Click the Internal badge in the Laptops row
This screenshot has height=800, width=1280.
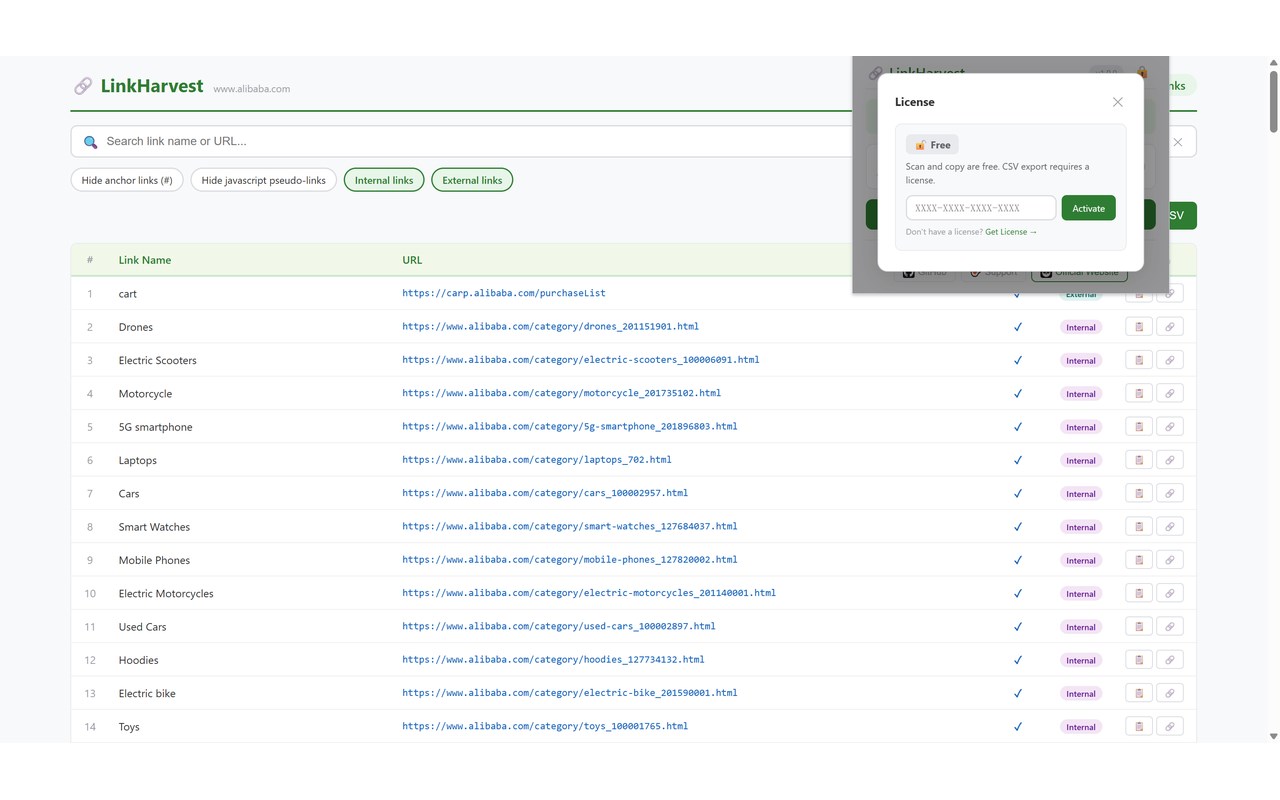(x=1081, y=460)
